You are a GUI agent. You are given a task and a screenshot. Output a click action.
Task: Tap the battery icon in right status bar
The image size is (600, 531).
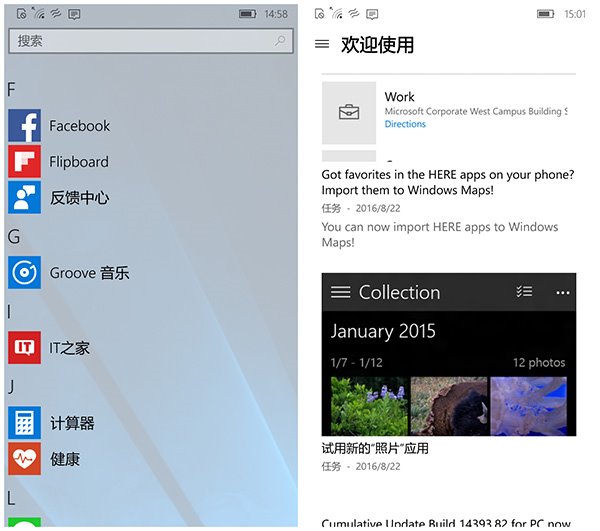(x=545, y=14)
